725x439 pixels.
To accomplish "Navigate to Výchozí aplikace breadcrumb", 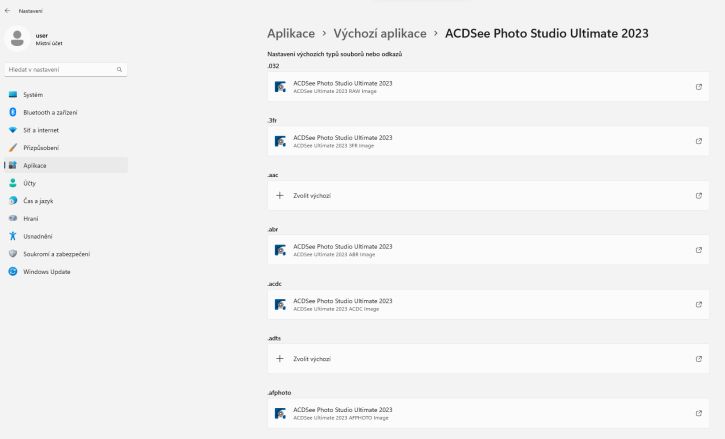I will pyautogui.click(x=380, y=33).
